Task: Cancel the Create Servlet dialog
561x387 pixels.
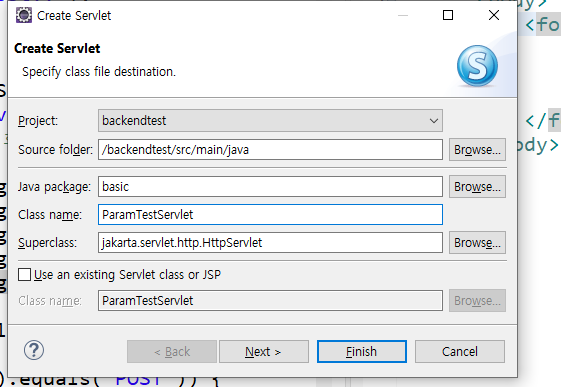Action: click(460, 352)
